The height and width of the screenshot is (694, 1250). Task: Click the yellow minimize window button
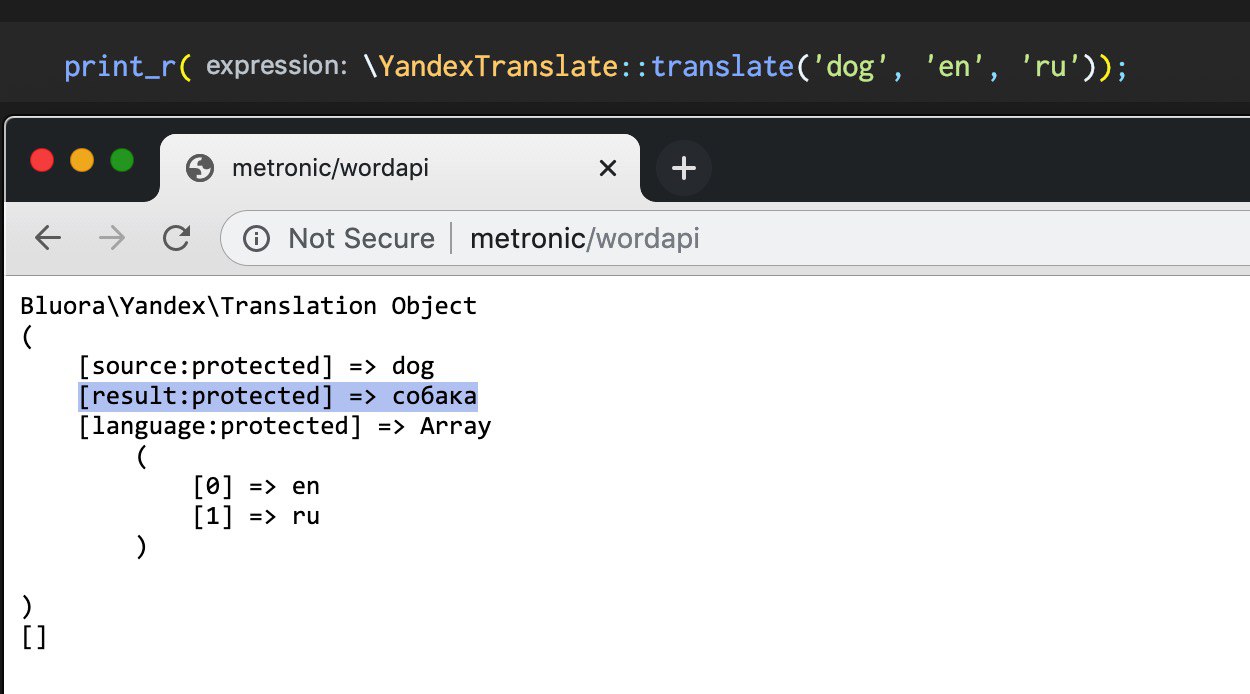pos(82,160)
